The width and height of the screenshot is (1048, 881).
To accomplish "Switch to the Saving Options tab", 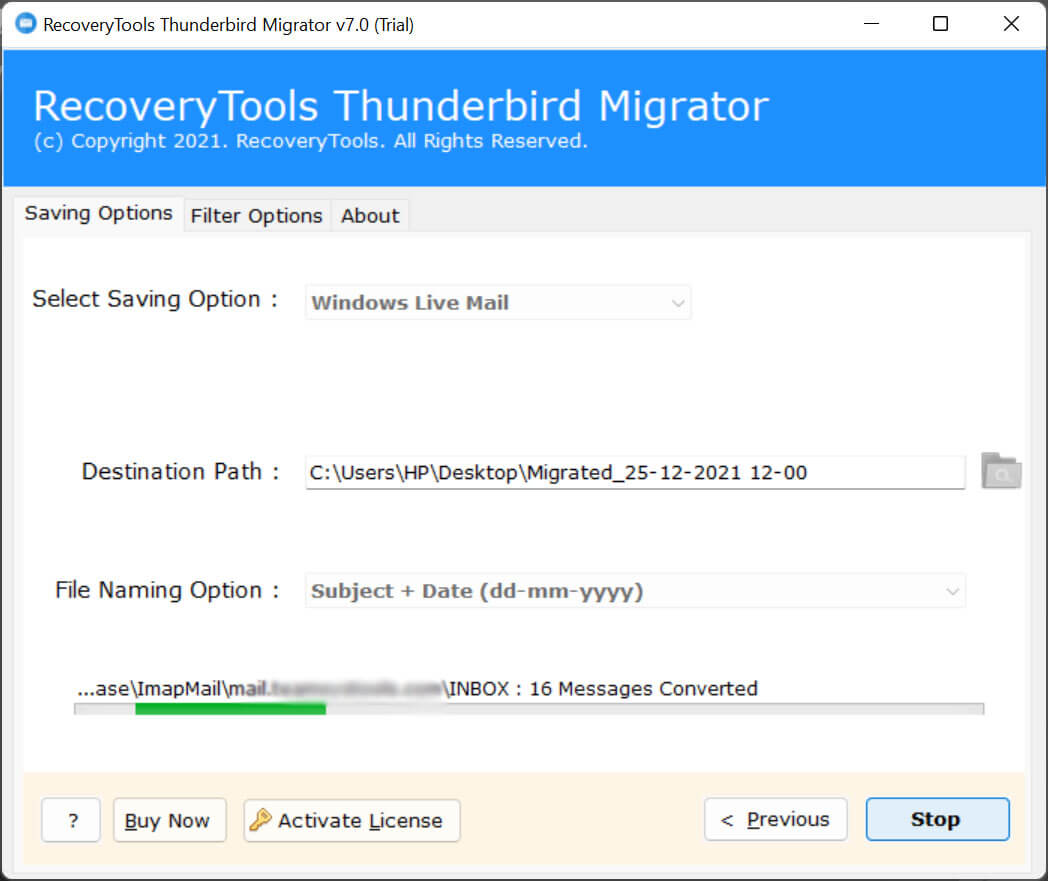I will [99, 213].
